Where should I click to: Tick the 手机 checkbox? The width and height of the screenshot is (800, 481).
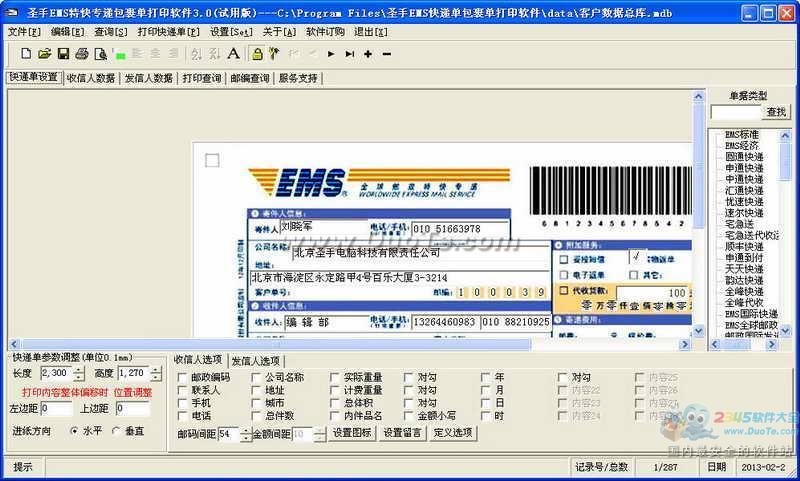coord(182,403)
